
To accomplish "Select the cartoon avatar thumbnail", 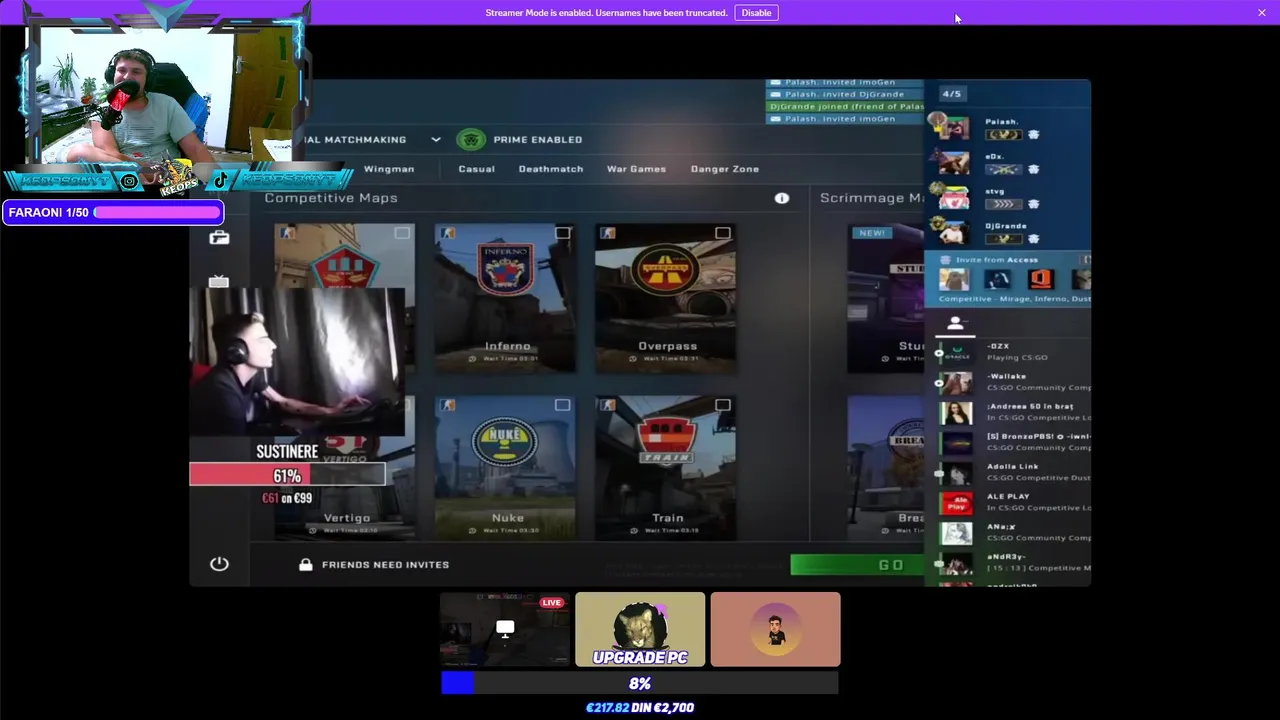I will 776,629.
